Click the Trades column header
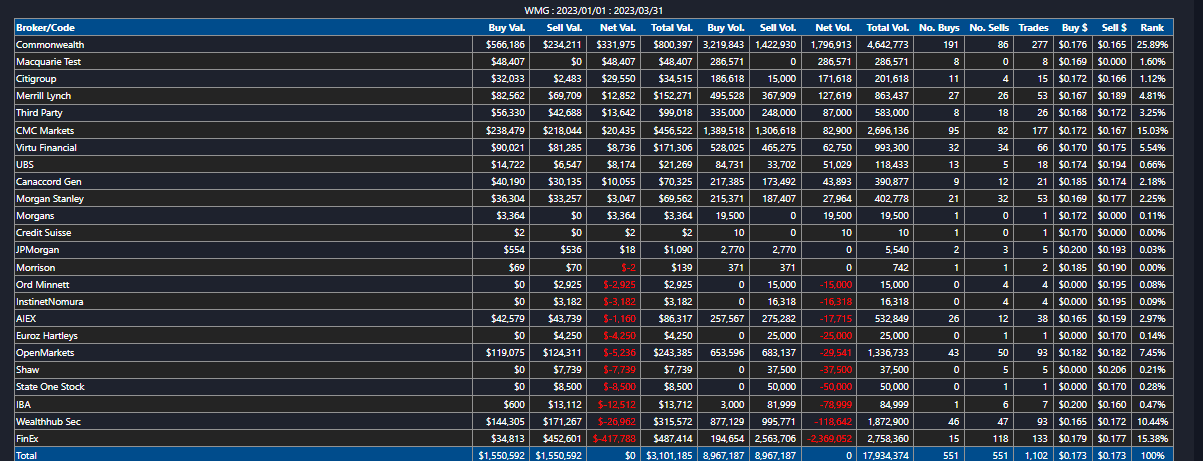This screenshot has height=461, width=1203. click(x=1032, y=28)
